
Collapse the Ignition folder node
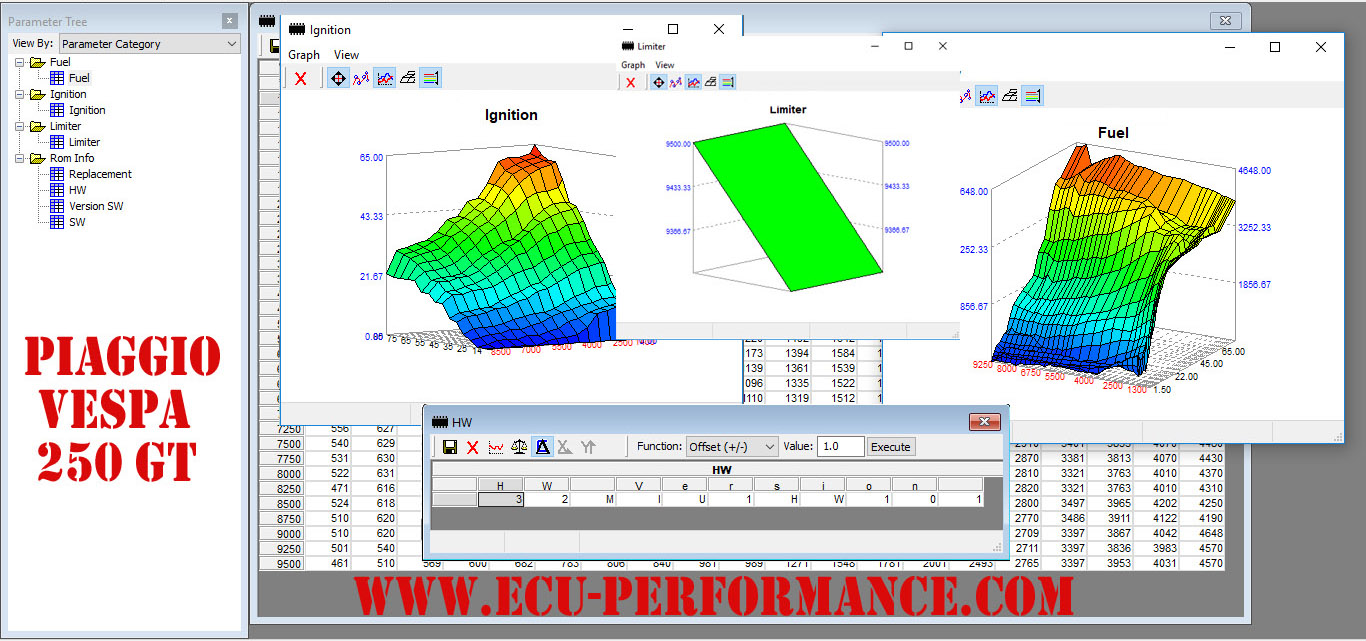pyautogui.click(x=19, y=94)
